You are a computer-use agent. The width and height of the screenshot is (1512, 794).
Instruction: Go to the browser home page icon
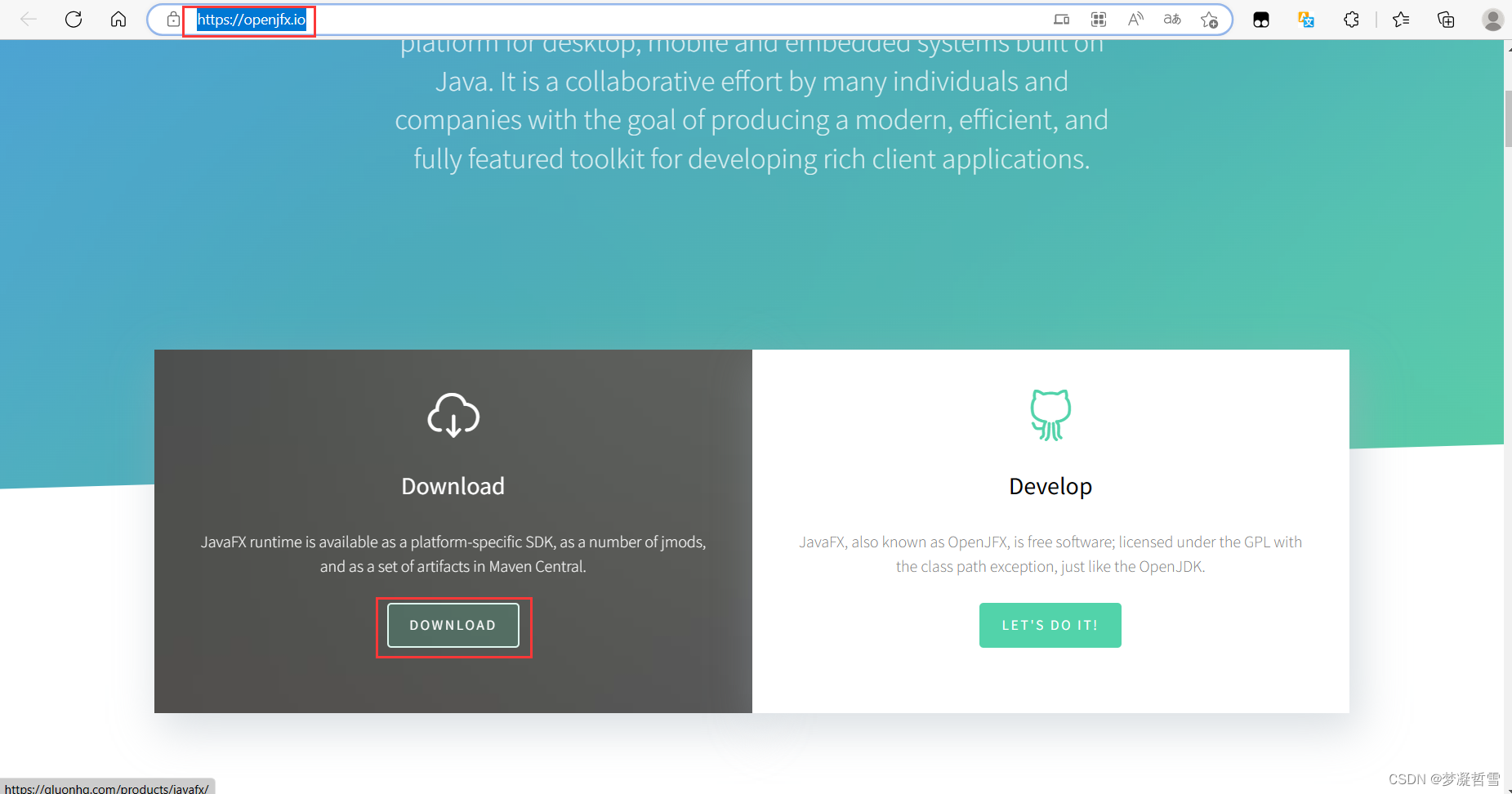point(118,20)
